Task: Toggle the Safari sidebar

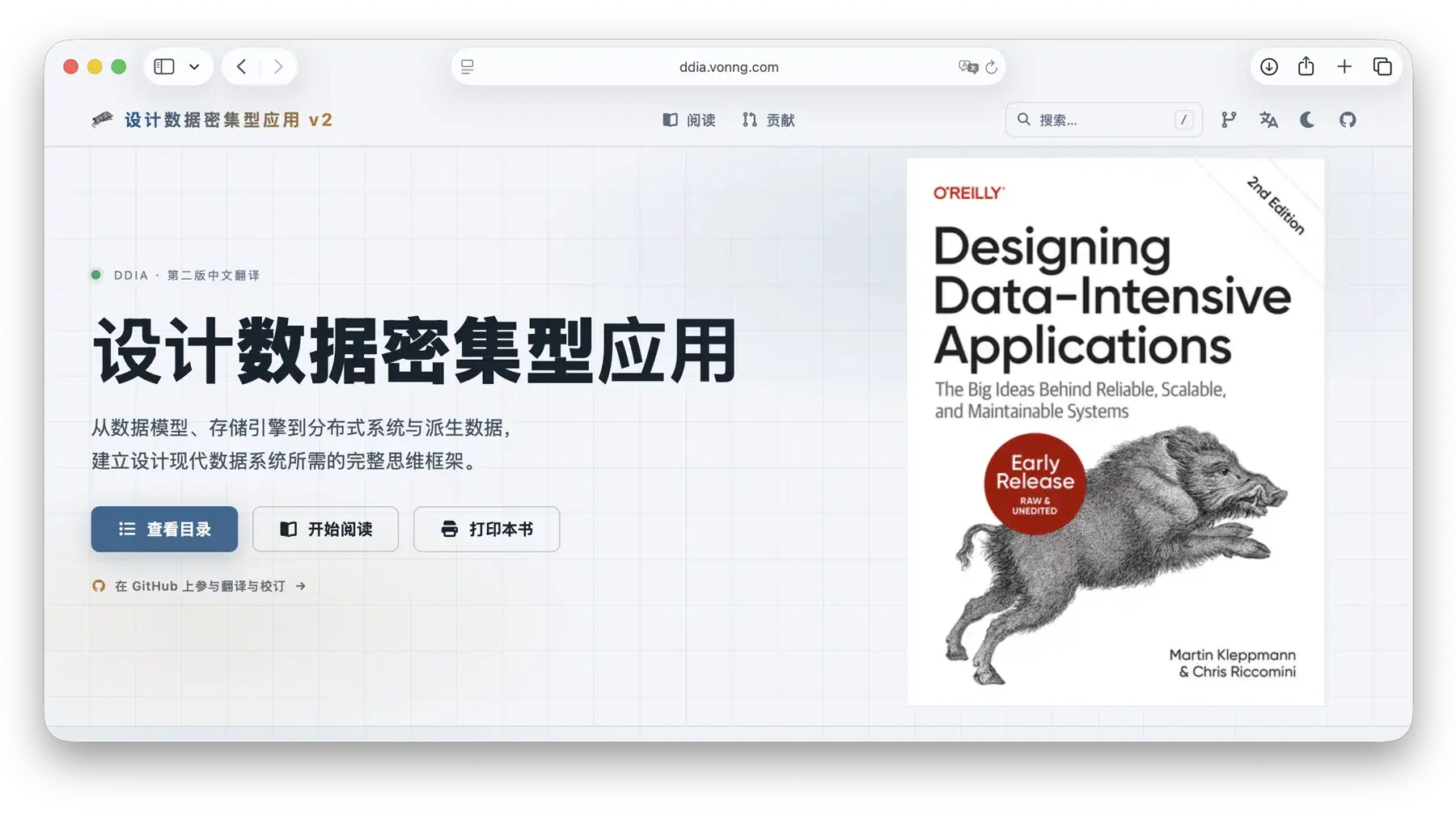Action: [x=164, y=66]
